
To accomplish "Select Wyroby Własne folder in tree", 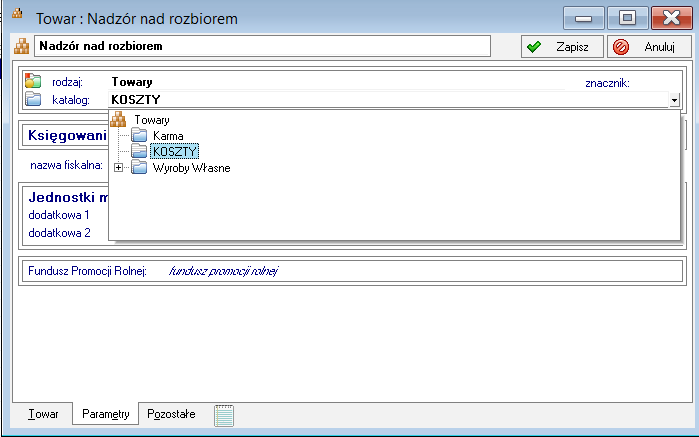I will (x=191, y=168).
